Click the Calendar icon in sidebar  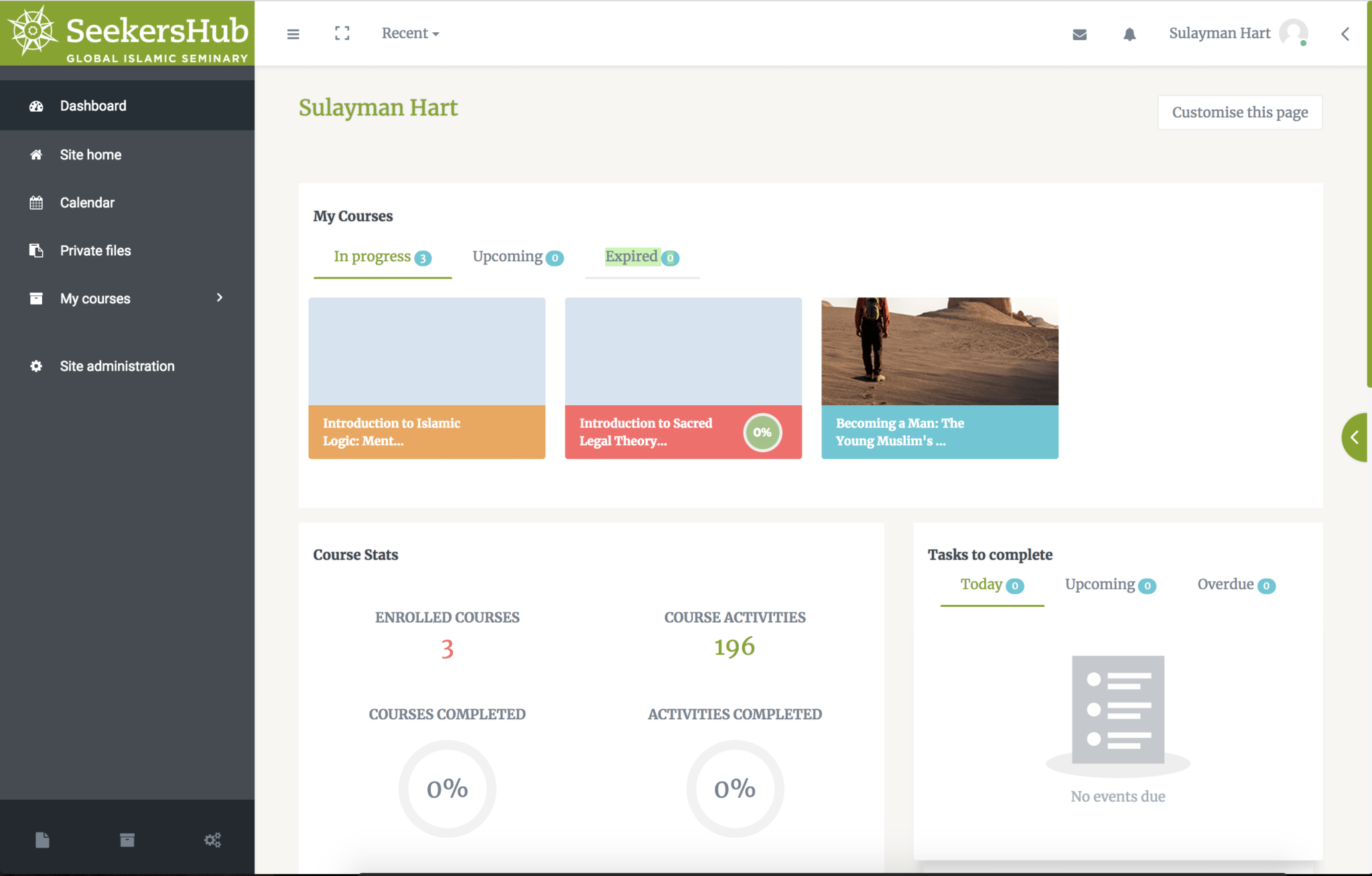click(36, 203)
